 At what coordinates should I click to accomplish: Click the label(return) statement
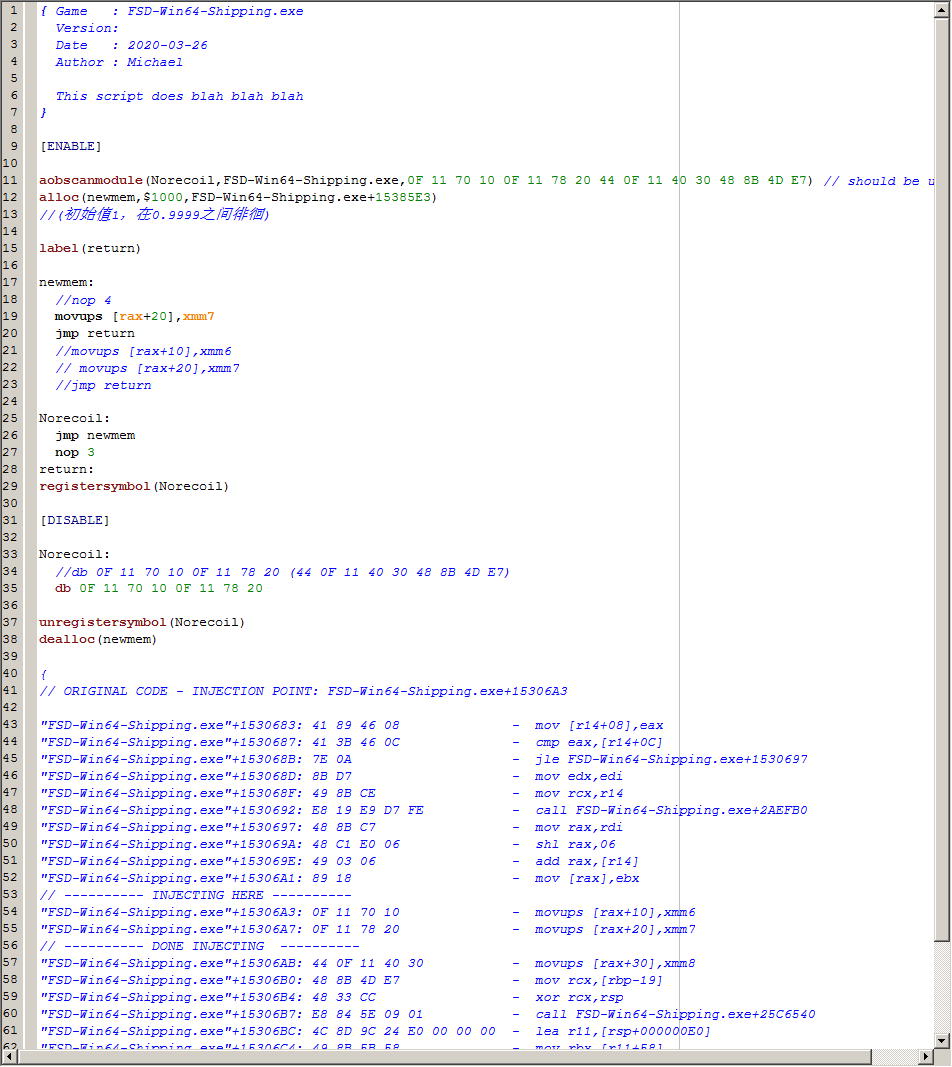[x=90, y=248]
